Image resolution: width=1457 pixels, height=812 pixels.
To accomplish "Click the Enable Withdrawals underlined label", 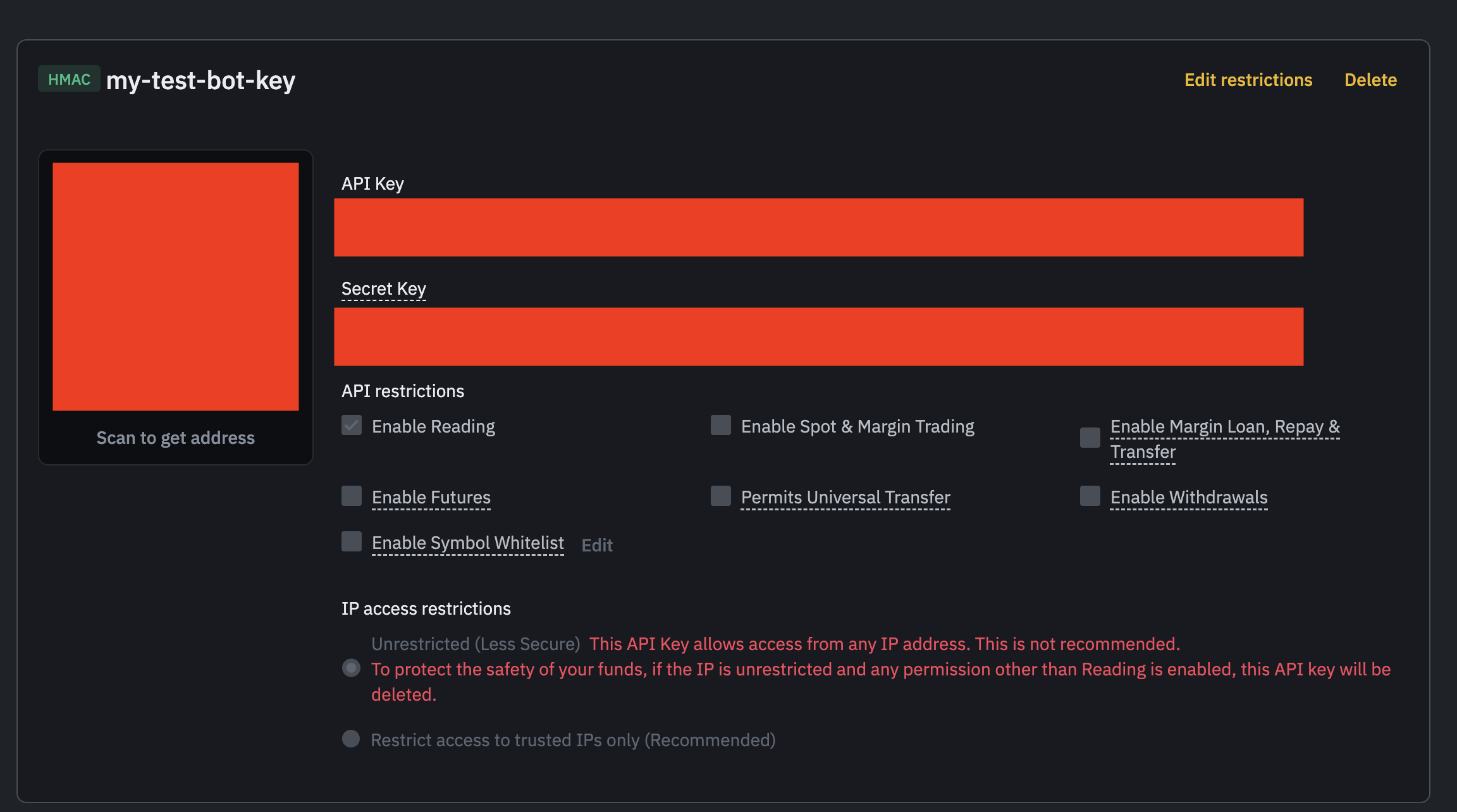I will tap(1188, 498).
